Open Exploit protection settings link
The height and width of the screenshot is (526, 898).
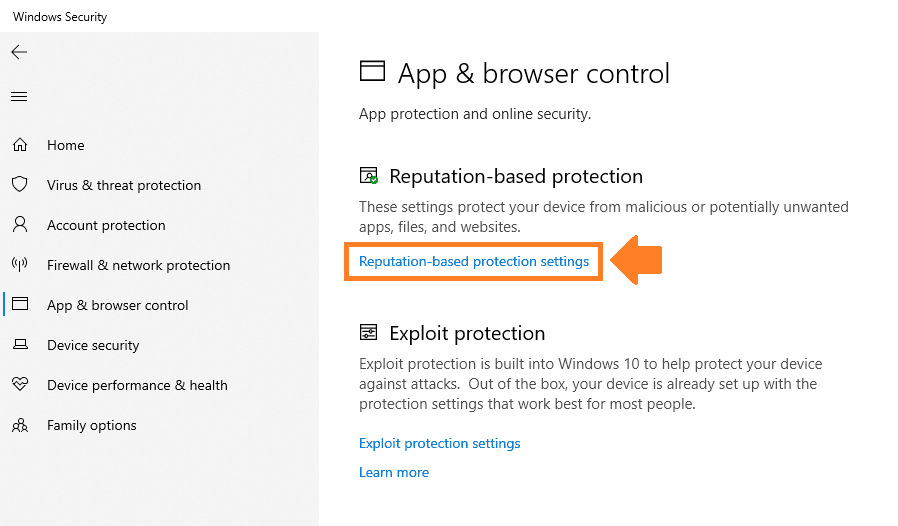click(439, 443)
